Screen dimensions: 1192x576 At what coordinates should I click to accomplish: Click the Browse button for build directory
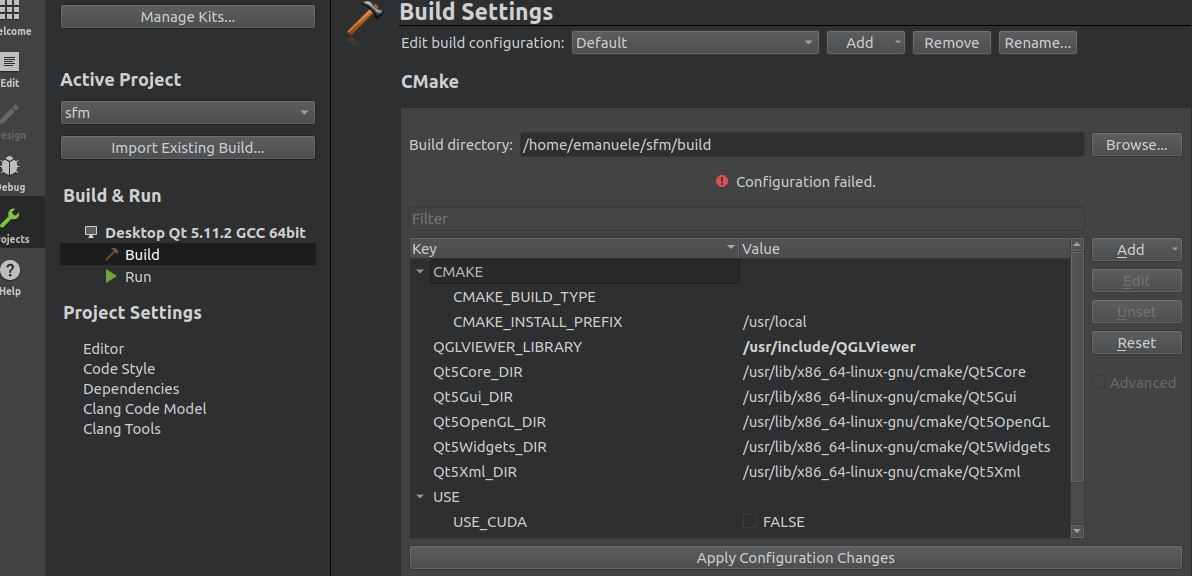pyautogui.click(x=1136, y=145)
